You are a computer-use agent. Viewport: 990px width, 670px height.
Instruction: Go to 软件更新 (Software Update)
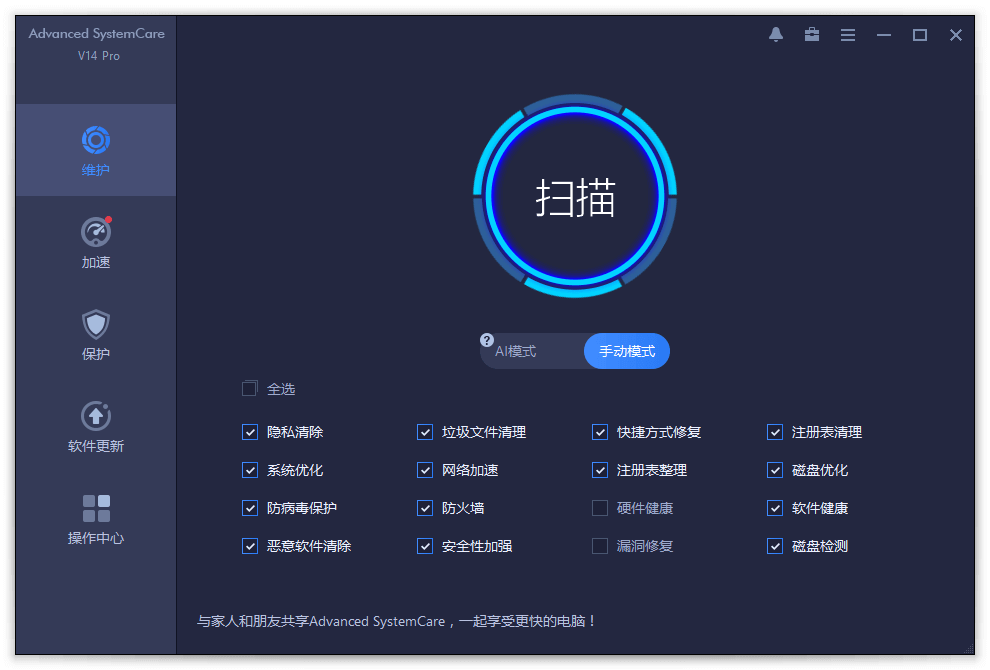(x=95, y=425)
